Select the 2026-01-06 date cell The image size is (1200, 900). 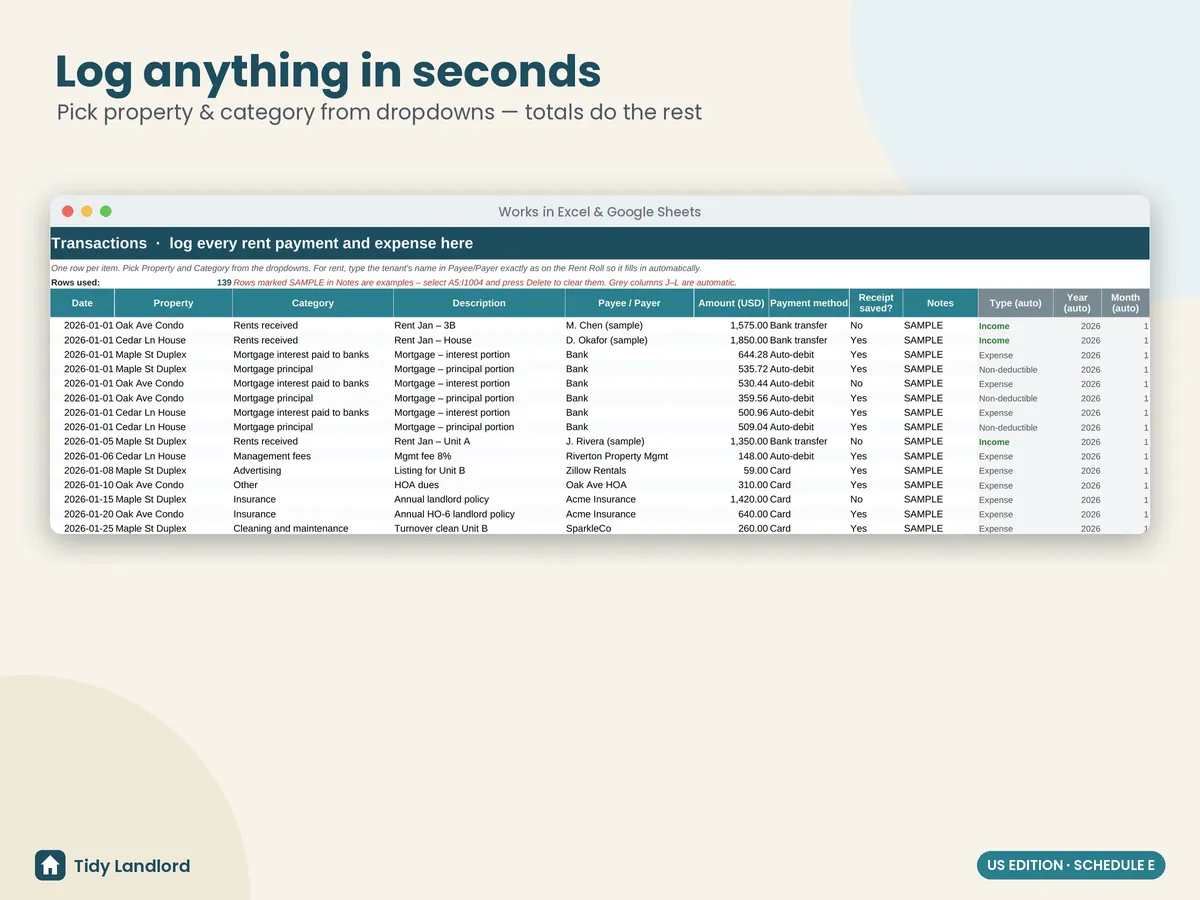82,456
